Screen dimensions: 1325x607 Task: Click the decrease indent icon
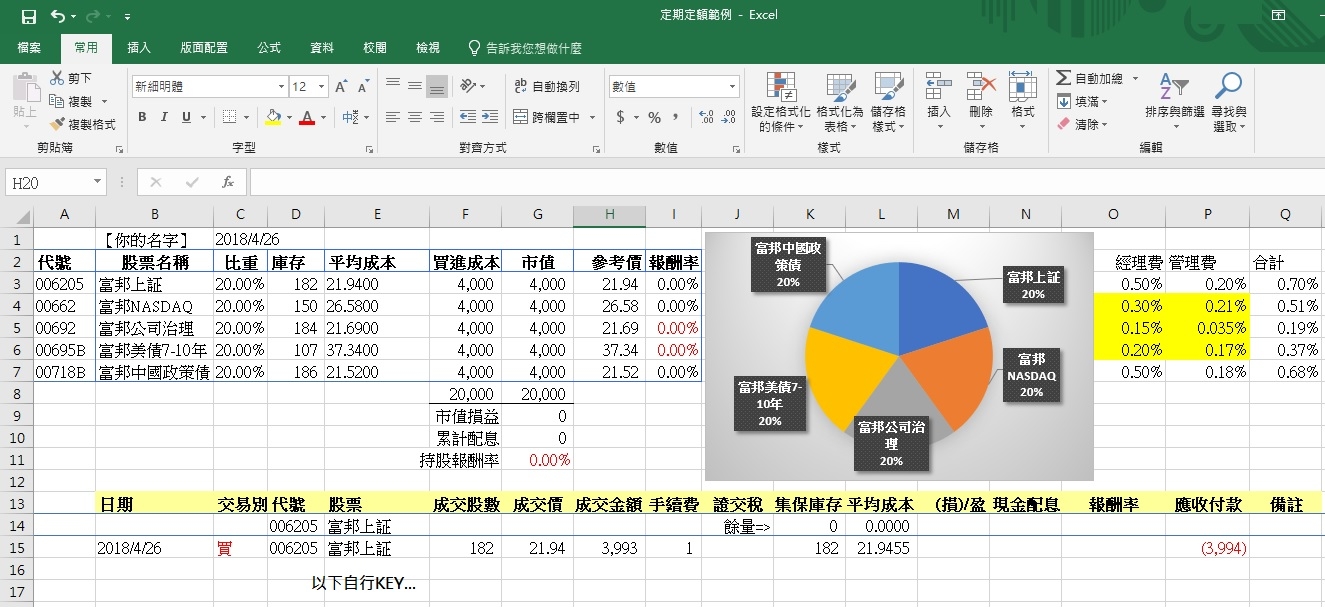pos(468,117)
